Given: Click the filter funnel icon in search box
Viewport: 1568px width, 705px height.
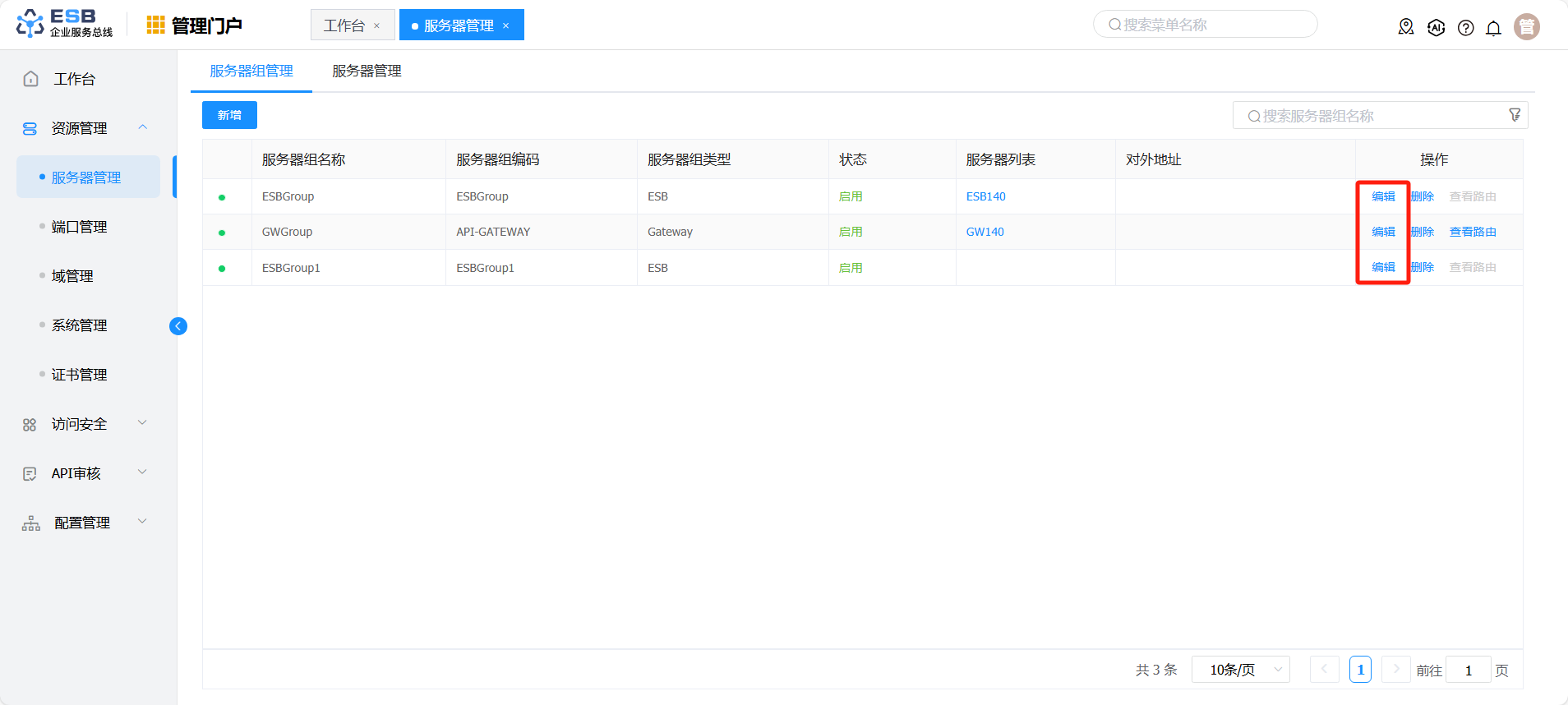Looking at the screenshot, I should tap(1515, 115).
